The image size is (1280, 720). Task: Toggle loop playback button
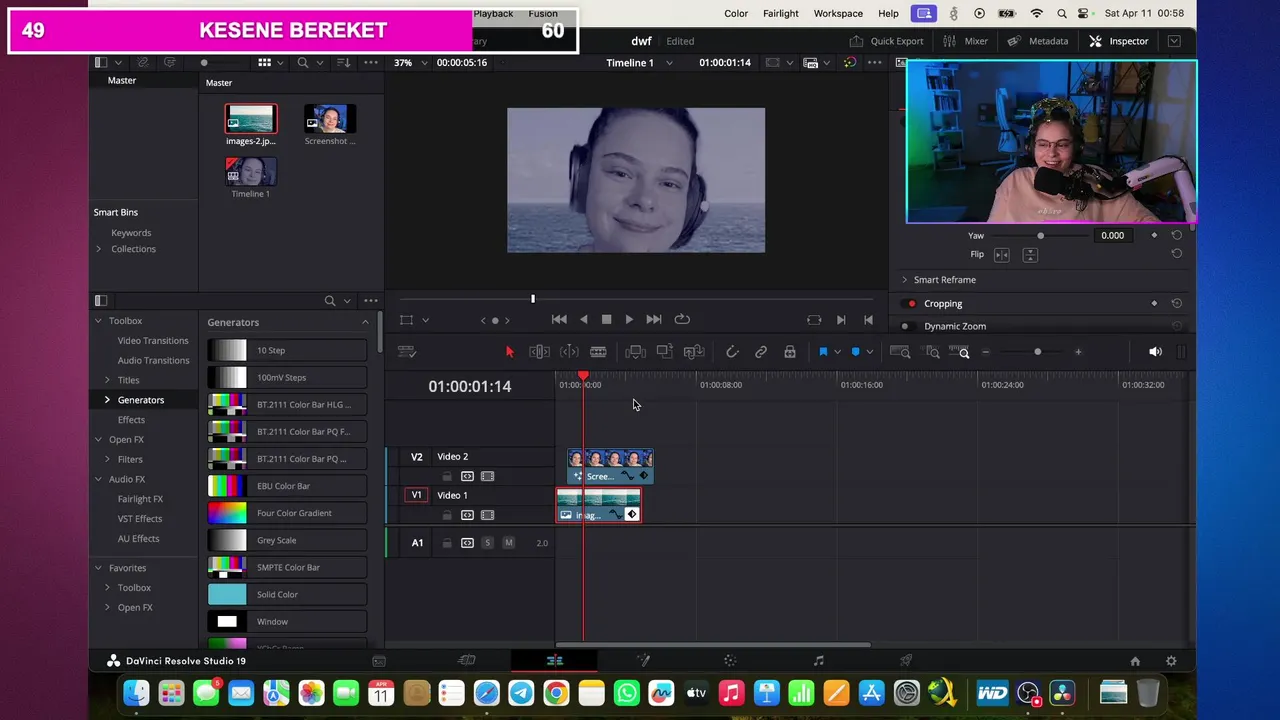(682, 319)
